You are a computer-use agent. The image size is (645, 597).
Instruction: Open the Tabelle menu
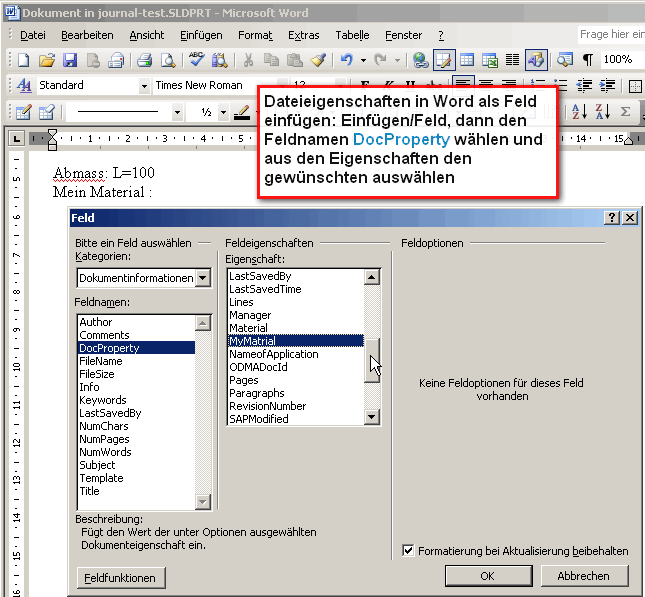pyautogui.click(x=352, y=35)
